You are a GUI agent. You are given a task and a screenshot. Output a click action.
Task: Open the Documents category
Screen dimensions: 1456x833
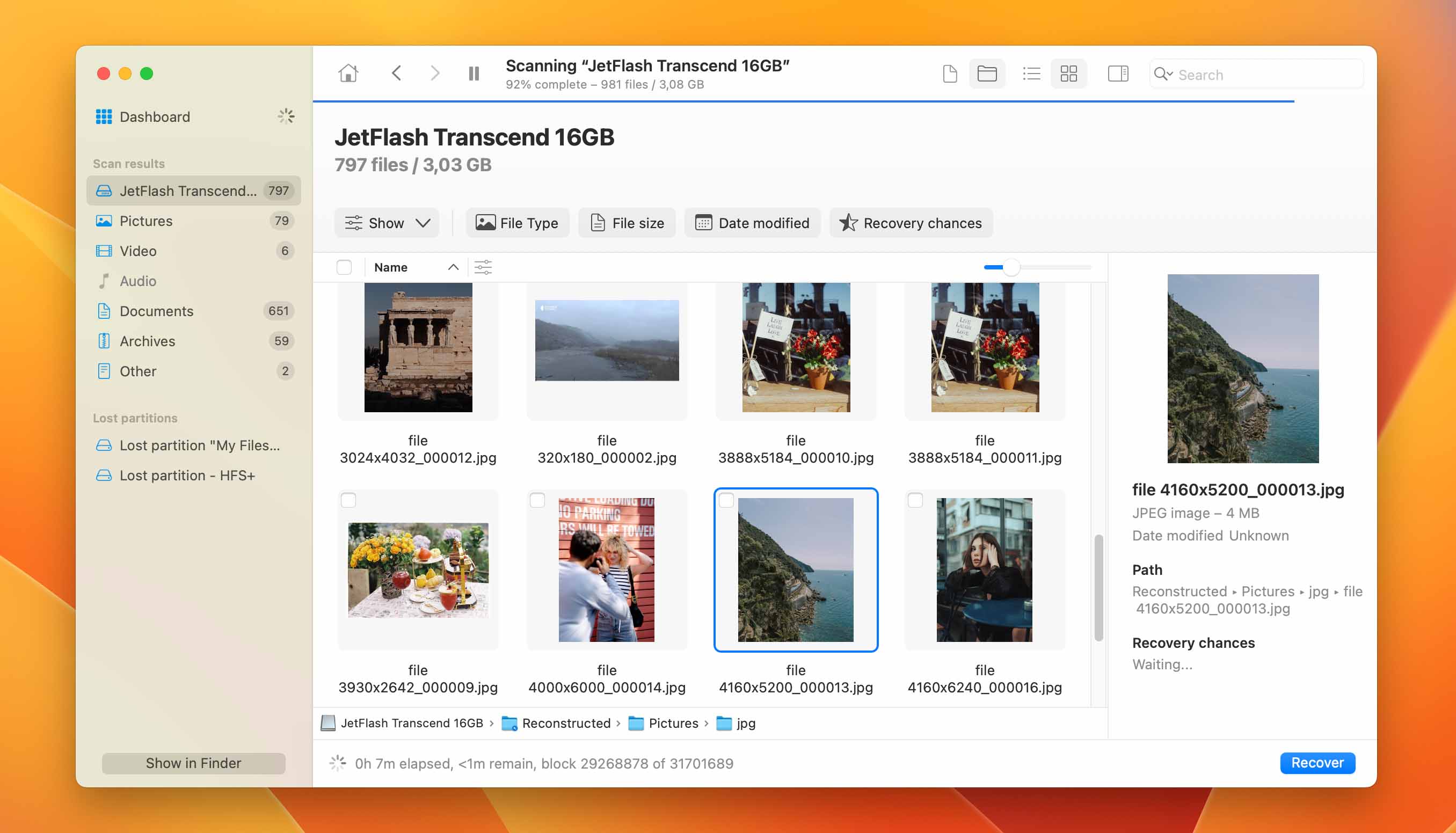click(x=193, y=311)
